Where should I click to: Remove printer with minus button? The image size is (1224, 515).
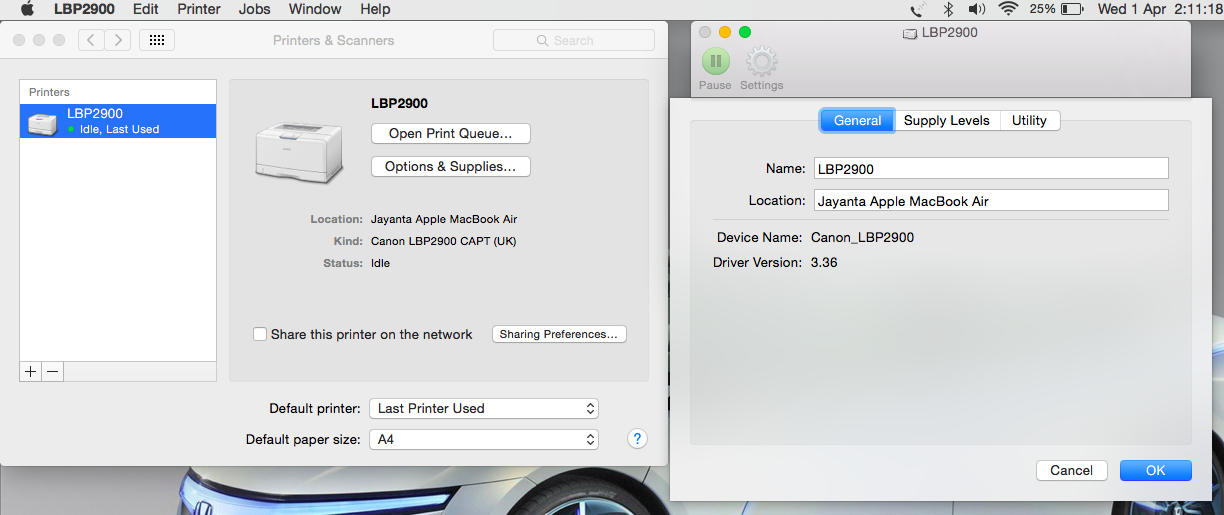point(53,371)
